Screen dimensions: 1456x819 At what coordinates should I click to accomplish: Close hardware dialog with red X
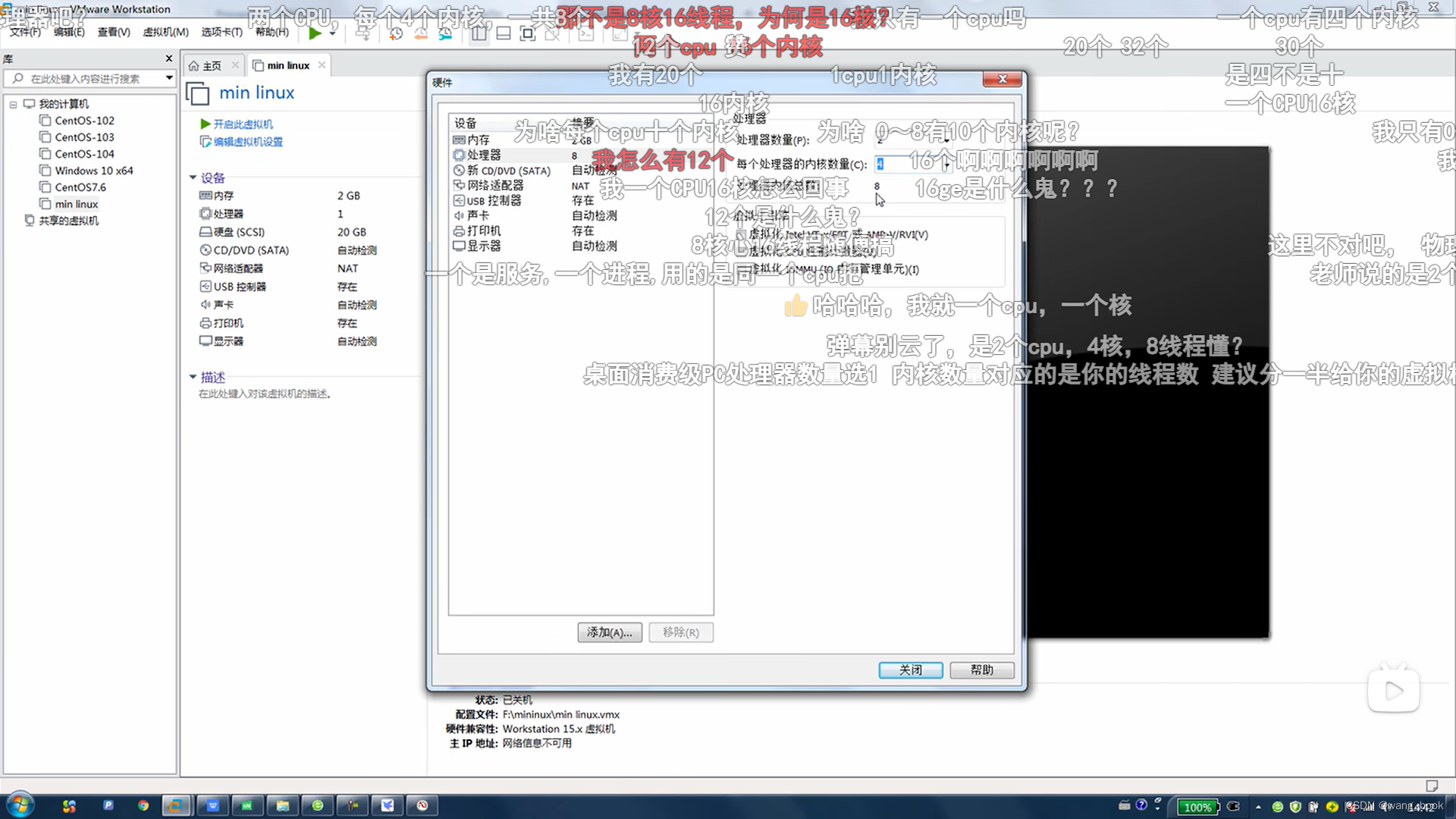click(1002, 79)
